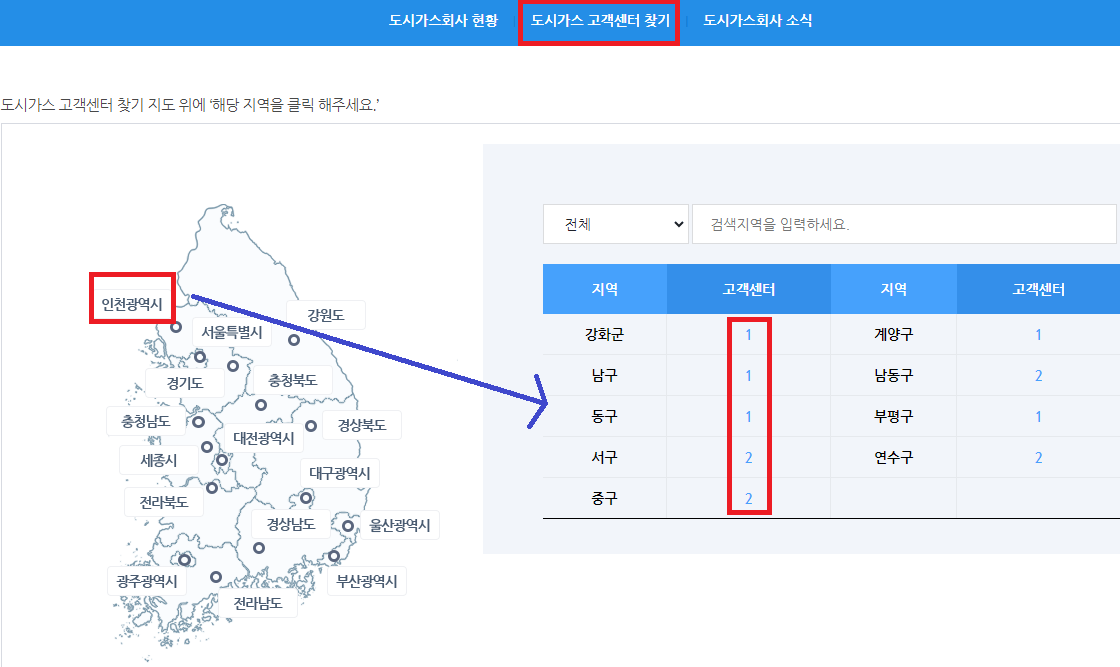Viewport: 1120px width, 667px height.
Task: Go to the 도시가스회사 현황 menu
Action: 442,20
